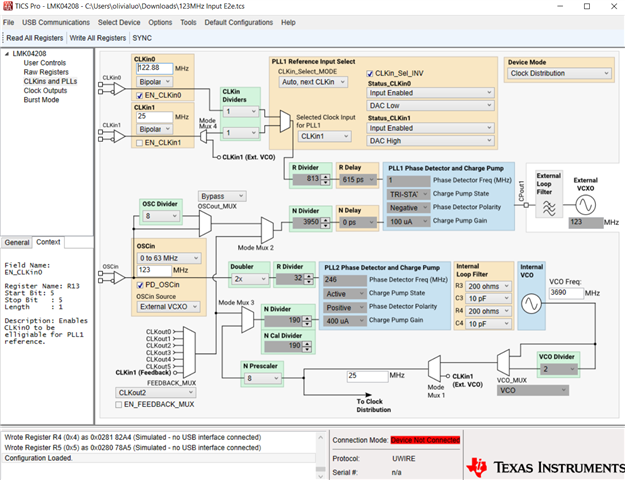
Task: Click the Internal VCO sine wave symbol
Action: tap(531, 304)
